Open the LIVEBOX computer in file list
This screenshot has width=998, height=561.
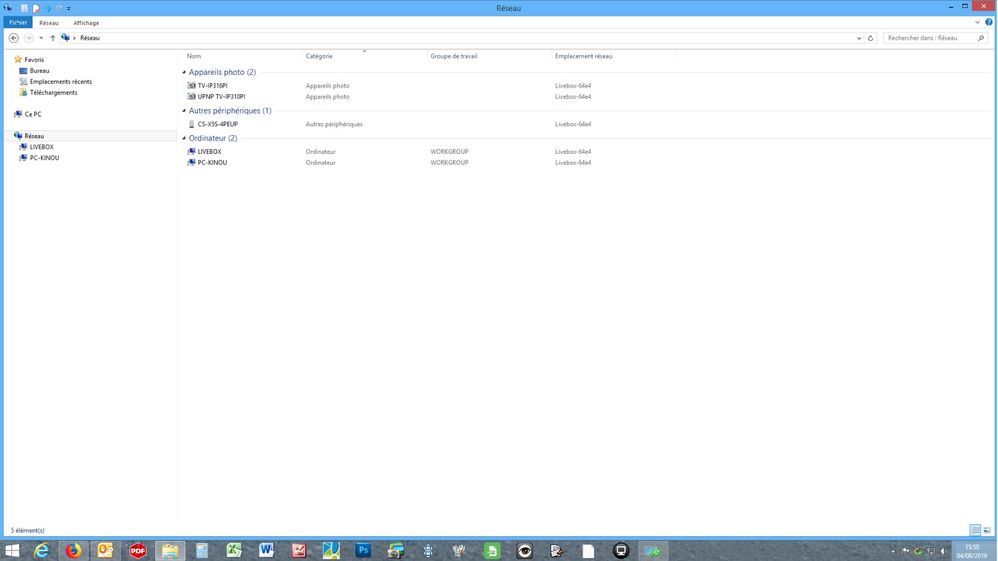tap(209, 152)
